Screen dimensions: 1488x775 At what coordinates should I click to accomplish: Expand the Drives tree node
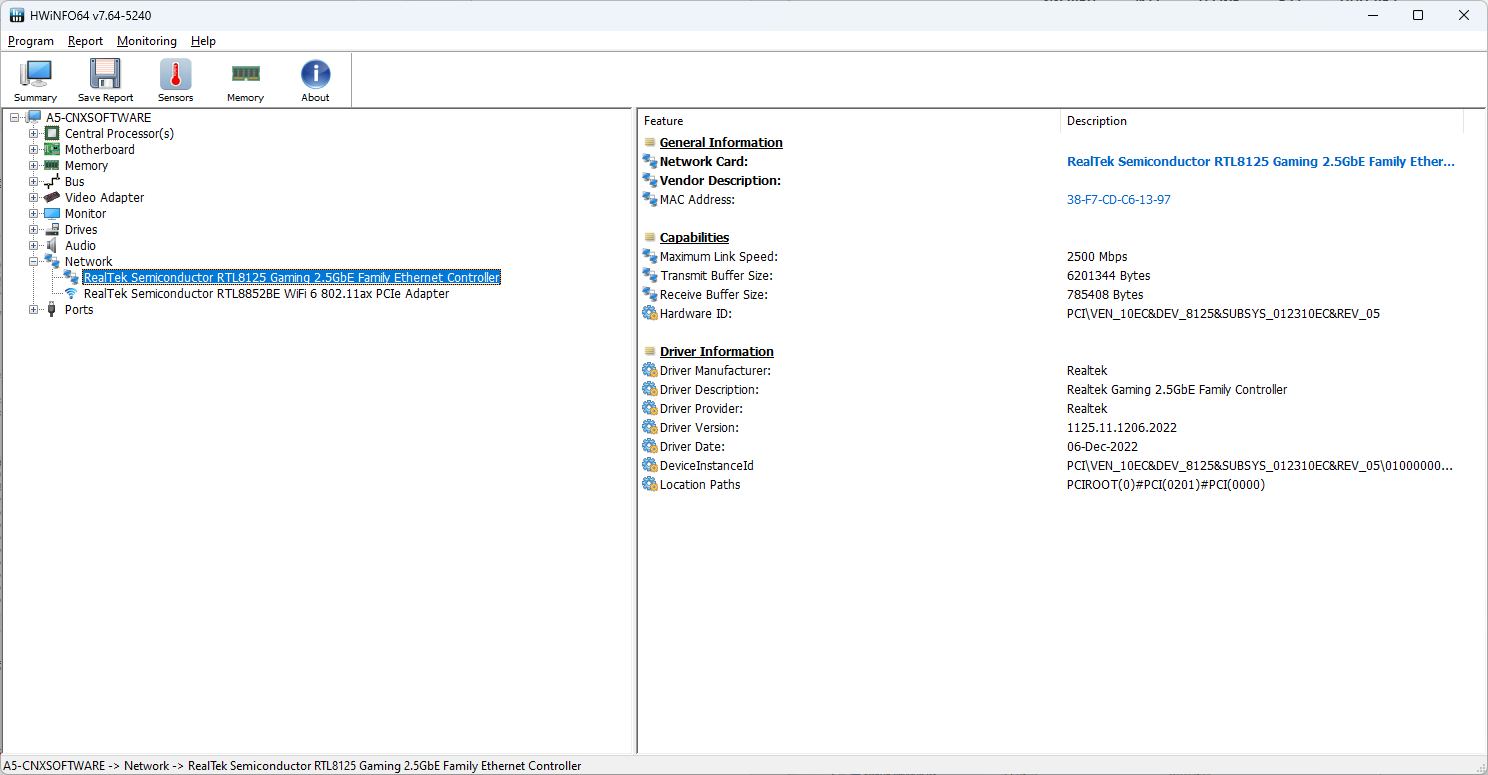pos(33,229)
